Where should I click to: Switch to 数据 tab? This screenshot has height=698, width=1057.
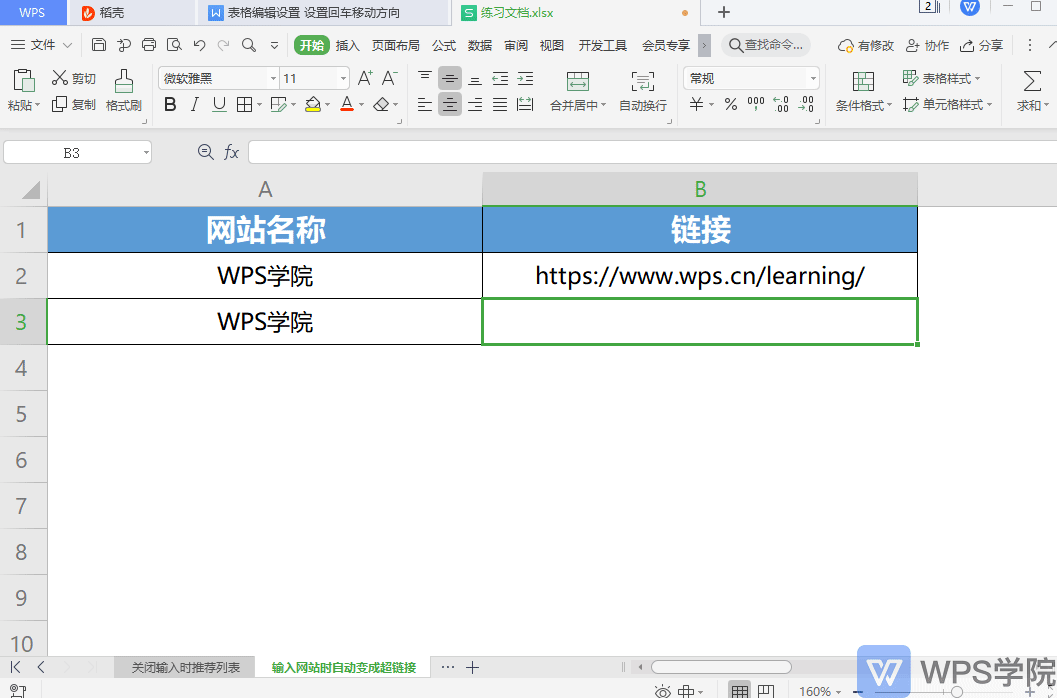click(480, 45)
